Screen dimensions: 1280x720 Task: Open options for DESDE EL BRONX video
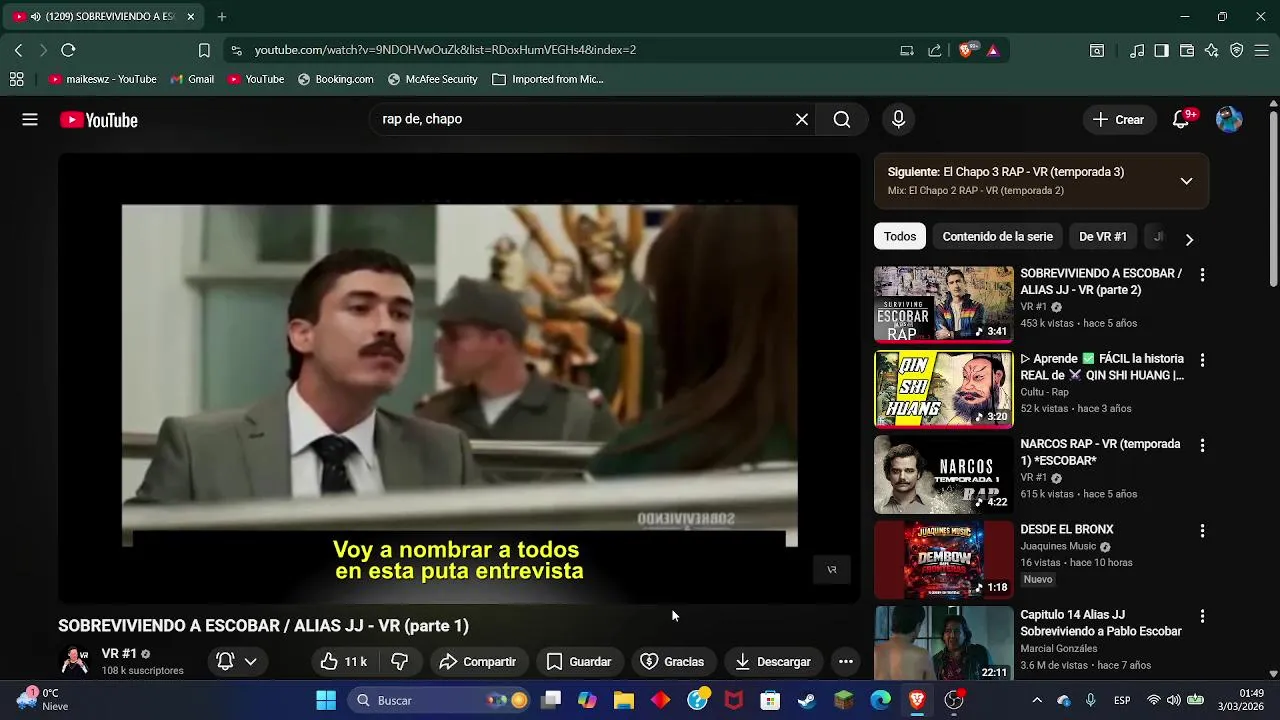[1202, 531]
